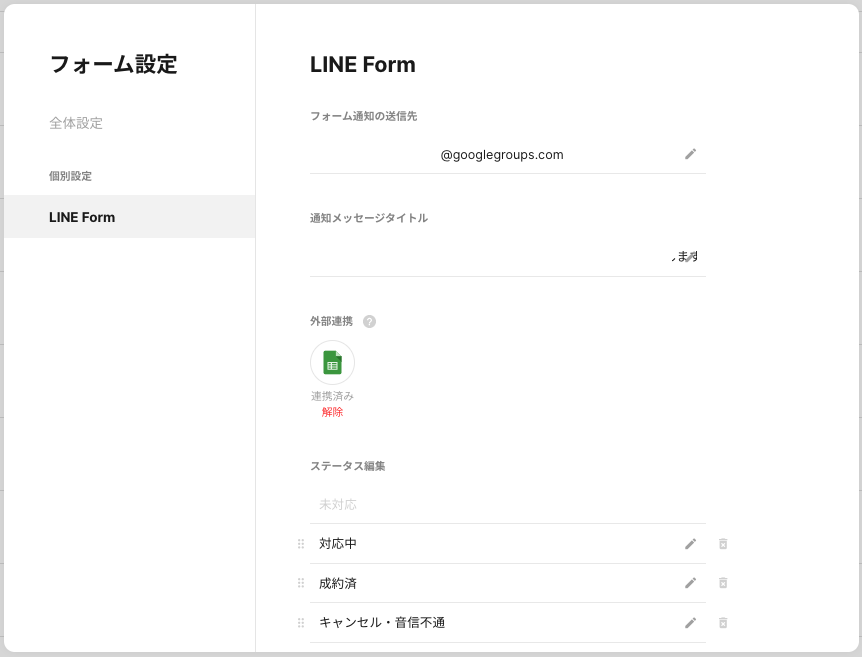Open the Google Sheets integration icon
862x657 pixels.
[332, 362]
